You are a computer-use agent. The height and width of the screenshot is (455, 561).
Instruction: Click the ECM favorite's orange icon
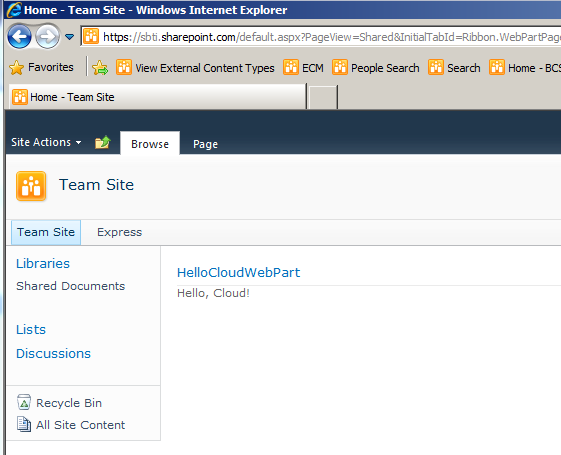click(x=291, y=67)
